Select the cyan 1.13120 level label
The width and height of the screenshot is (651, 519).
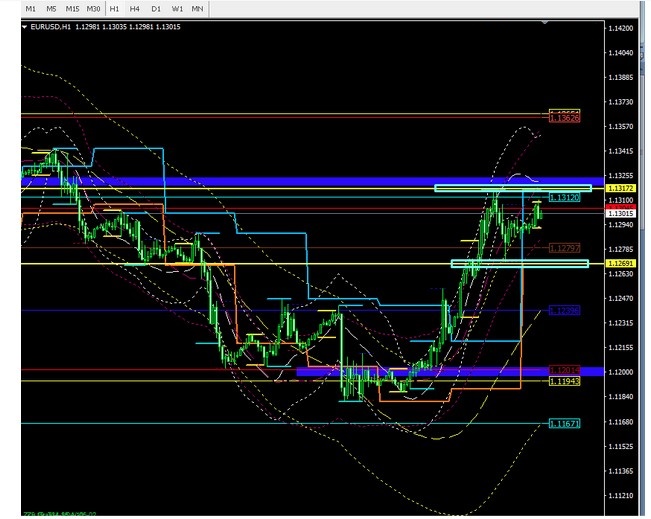tap(567, 198)
